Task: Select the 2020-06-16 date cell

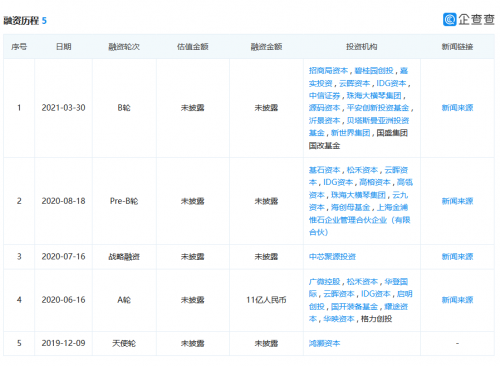Action: [63, 300]
